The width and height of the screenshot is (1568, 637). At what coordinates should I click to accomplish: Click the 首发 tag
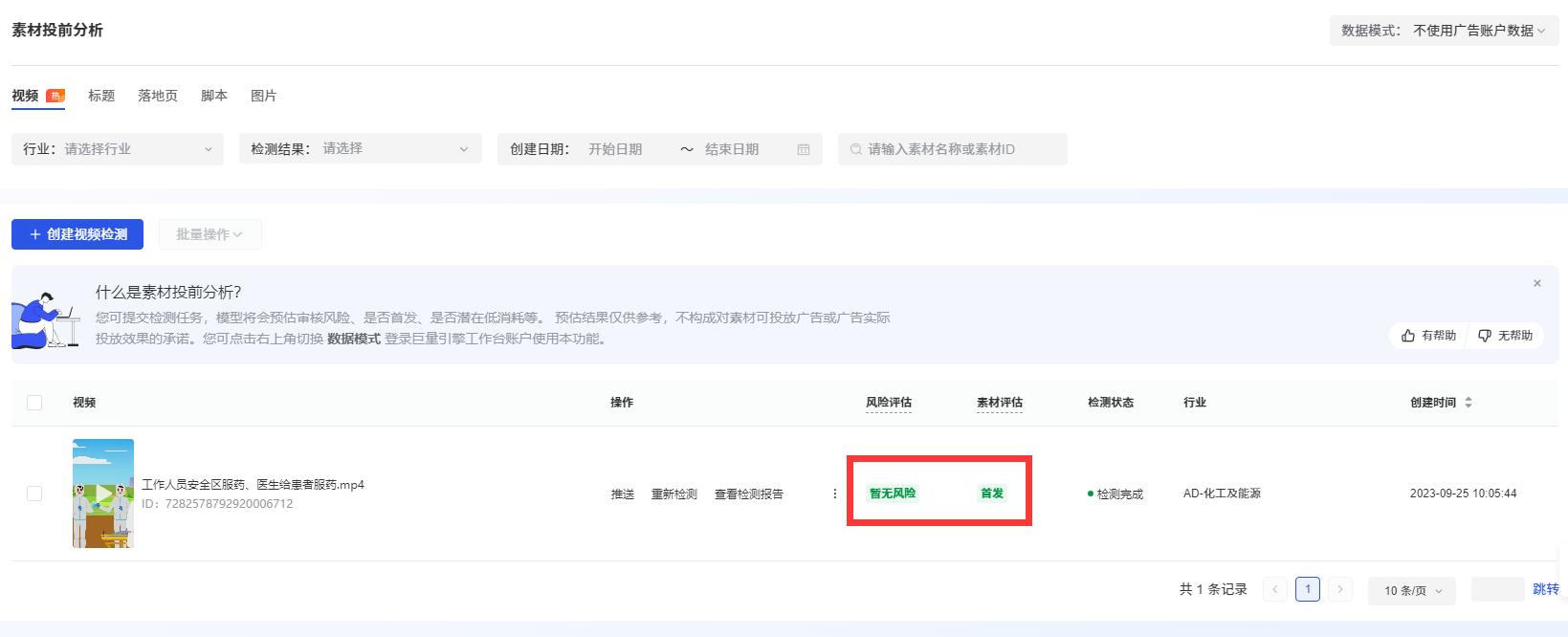tap(992, 494)
